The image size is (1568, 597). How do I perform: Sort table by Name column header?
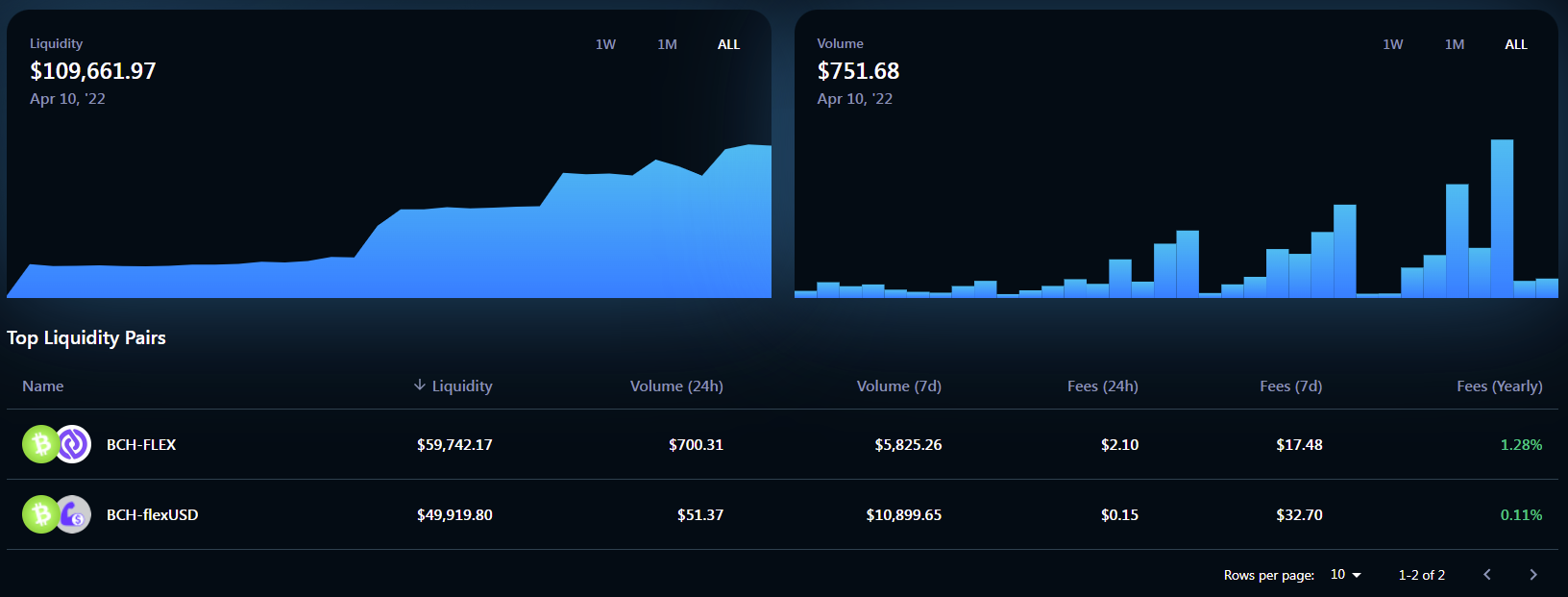click(43, 386)
